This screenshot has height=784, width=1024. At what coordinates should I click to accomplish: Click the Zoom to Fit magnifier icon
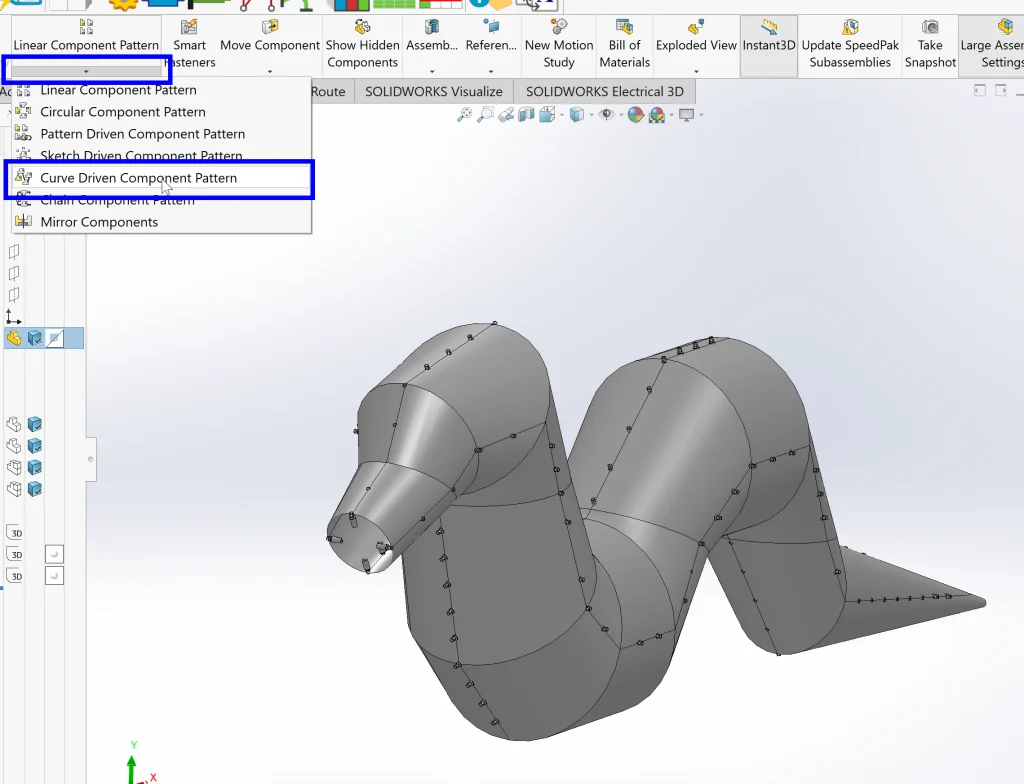(464, 115)
